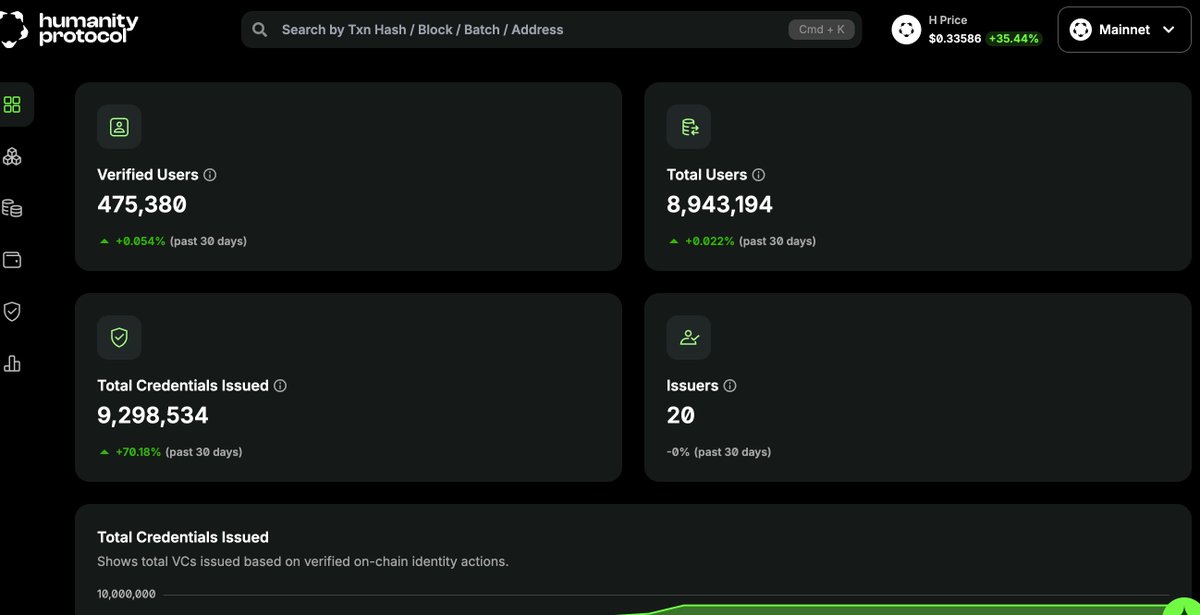
Task: Open the dashboard grid icon in sidebar
Action: (13, 105)
